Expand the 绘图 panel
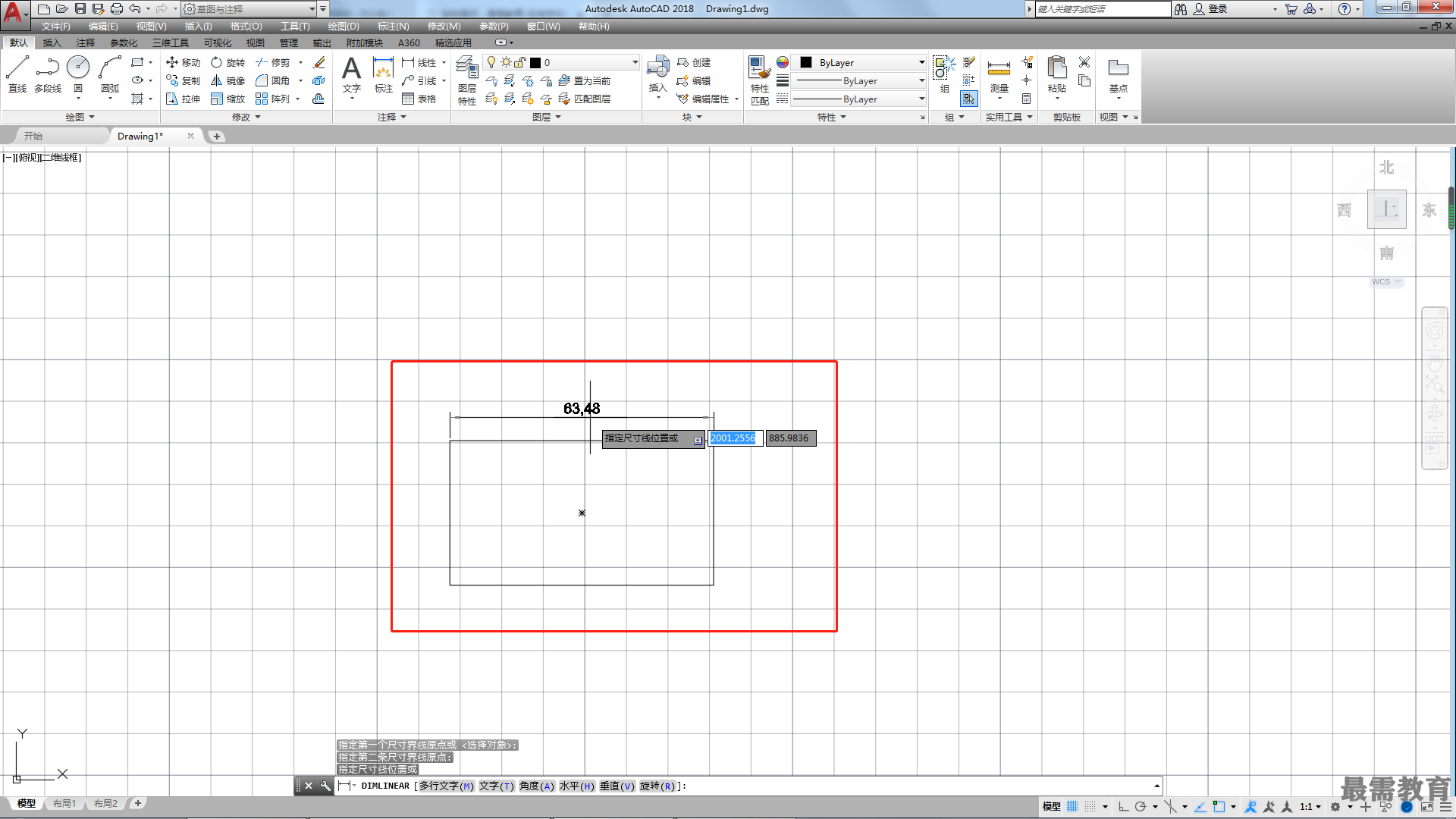The image size is (1456, 819). click(80, 117)
